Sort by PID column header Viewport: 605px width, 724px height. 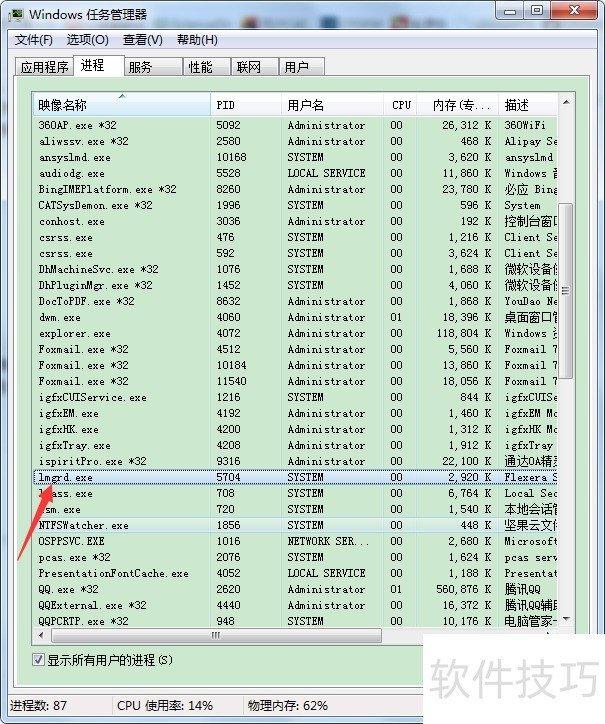coord(246,105)
